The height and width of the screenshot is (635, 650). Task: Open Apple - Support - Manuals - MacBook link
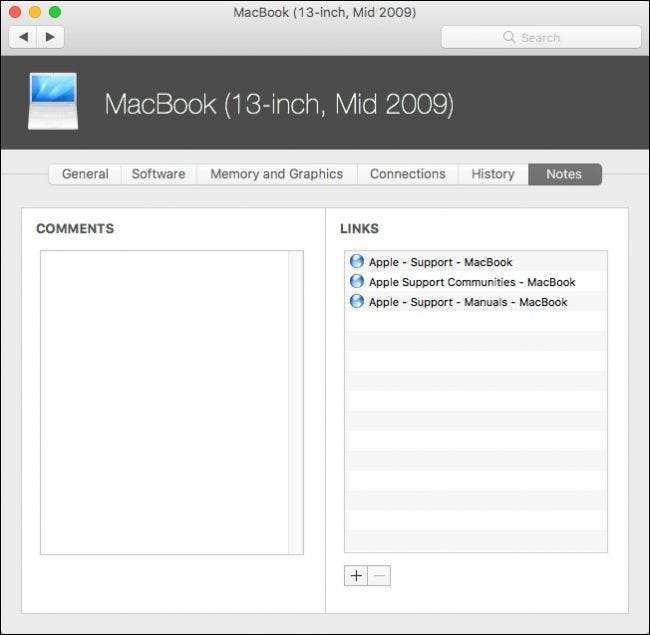point(468,302)
